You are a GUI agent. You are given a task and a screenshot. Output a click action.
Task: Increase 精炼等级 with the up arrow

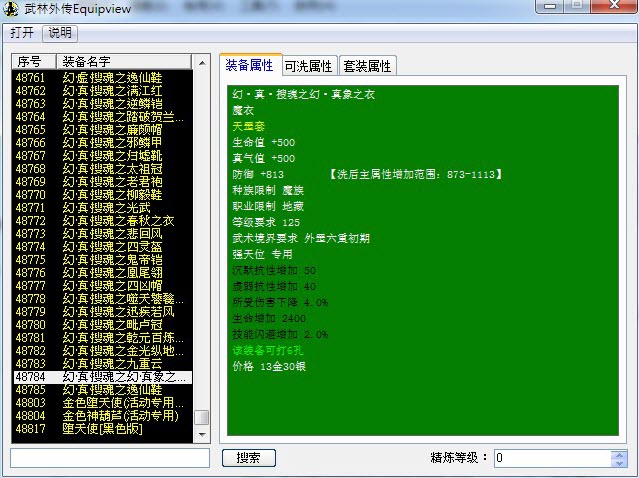pos(618,453)
